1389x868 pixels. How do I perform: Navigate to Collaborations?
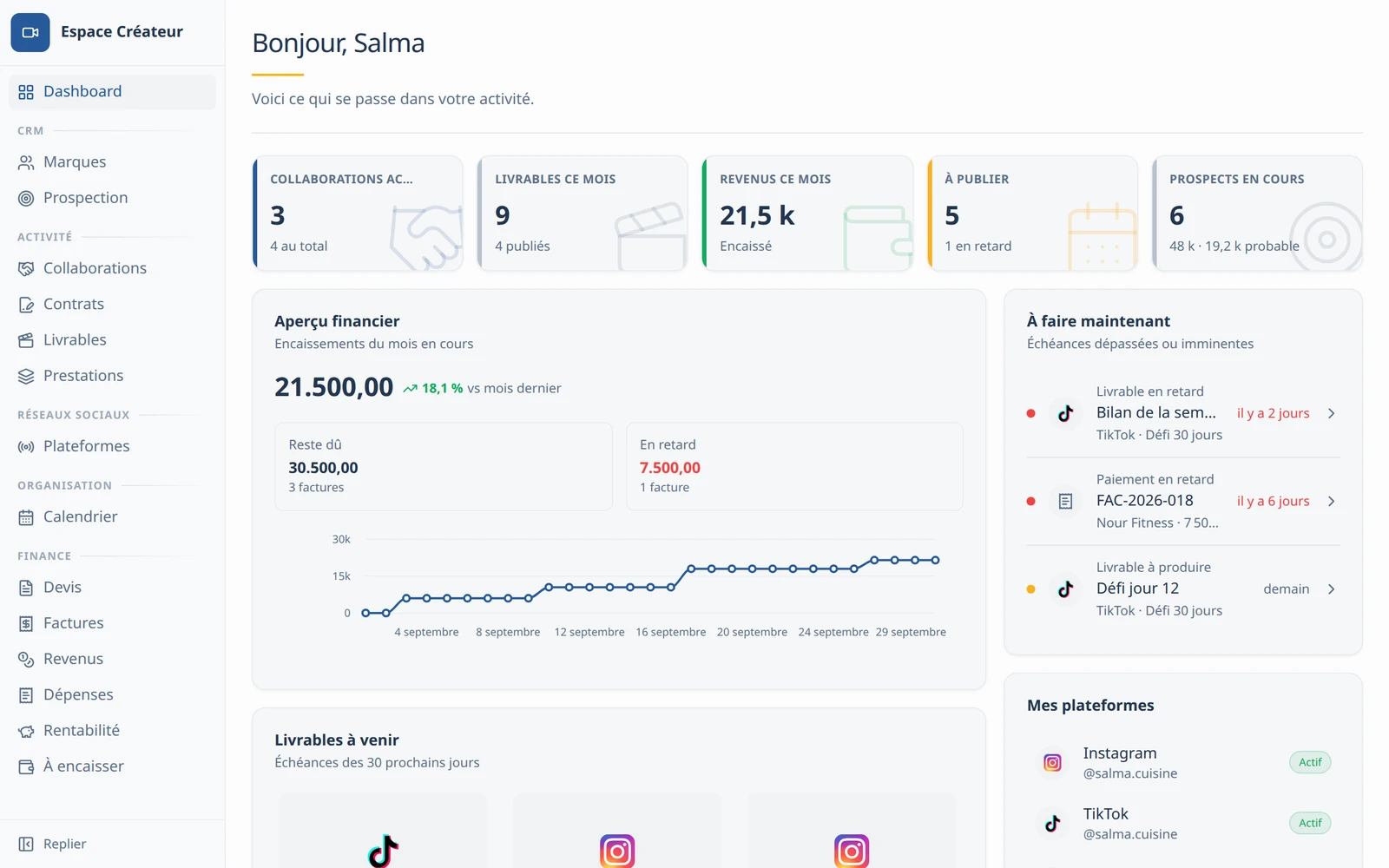[112, 269]
